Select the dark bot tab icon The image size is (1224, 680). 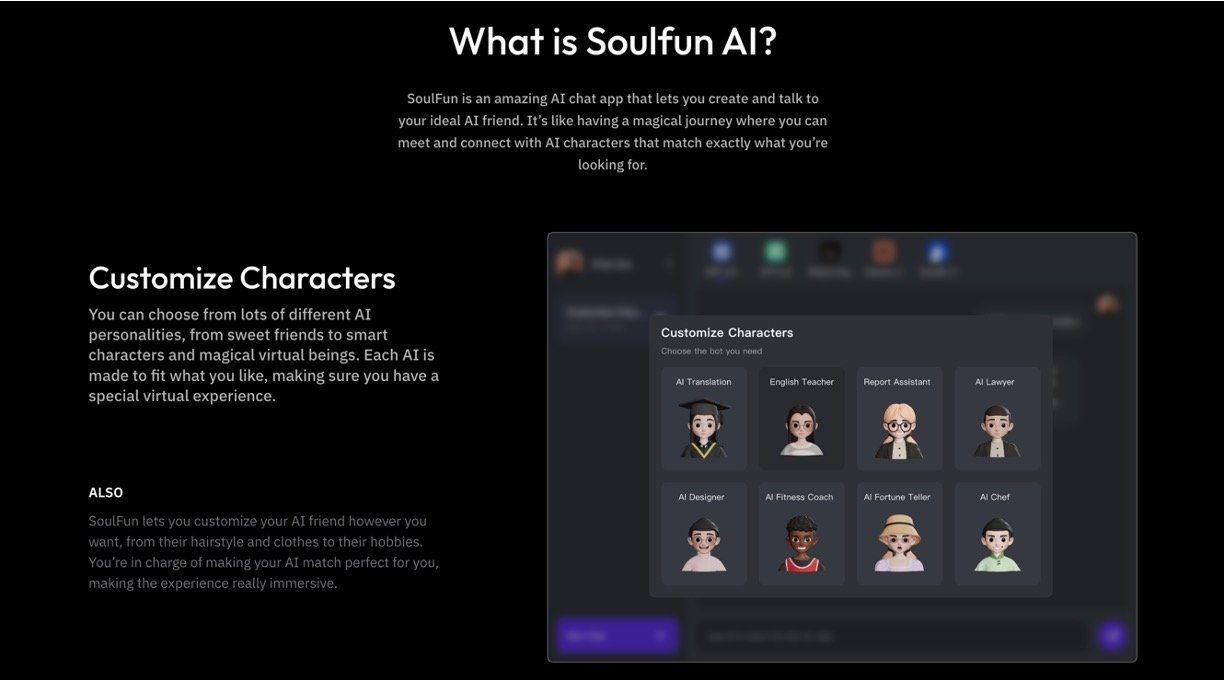point(828,252)
